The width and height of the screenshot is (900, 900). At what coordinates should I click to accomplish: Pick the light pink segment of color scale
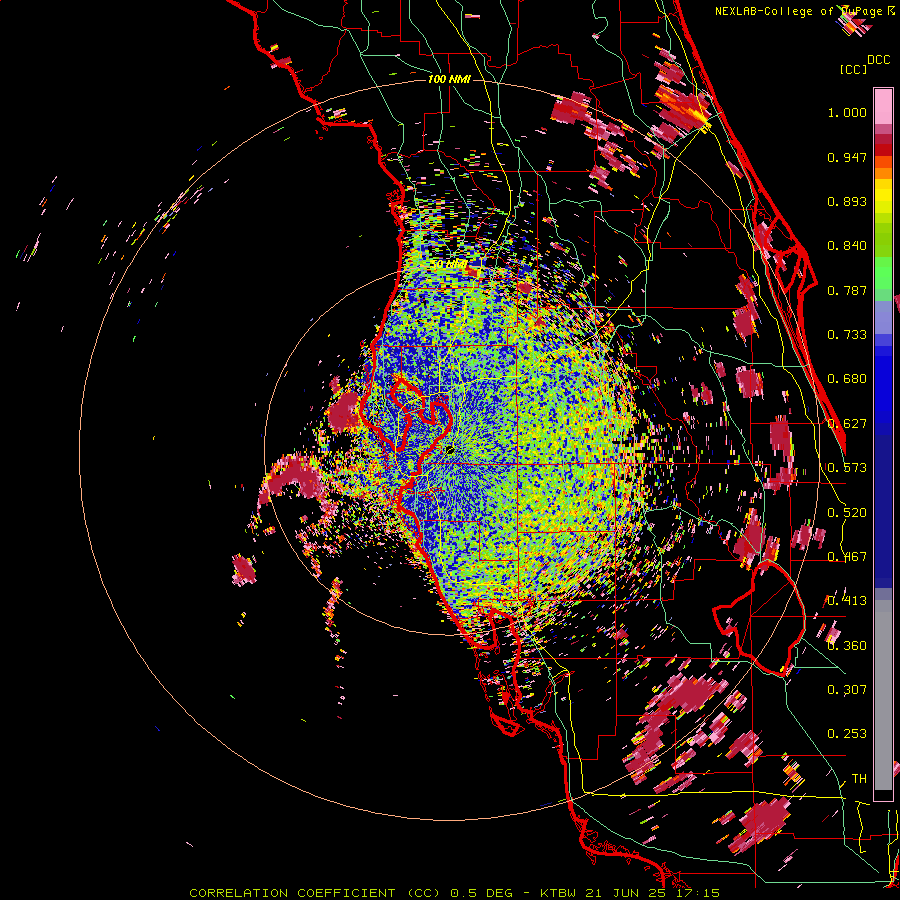click(x=883, y=106)
